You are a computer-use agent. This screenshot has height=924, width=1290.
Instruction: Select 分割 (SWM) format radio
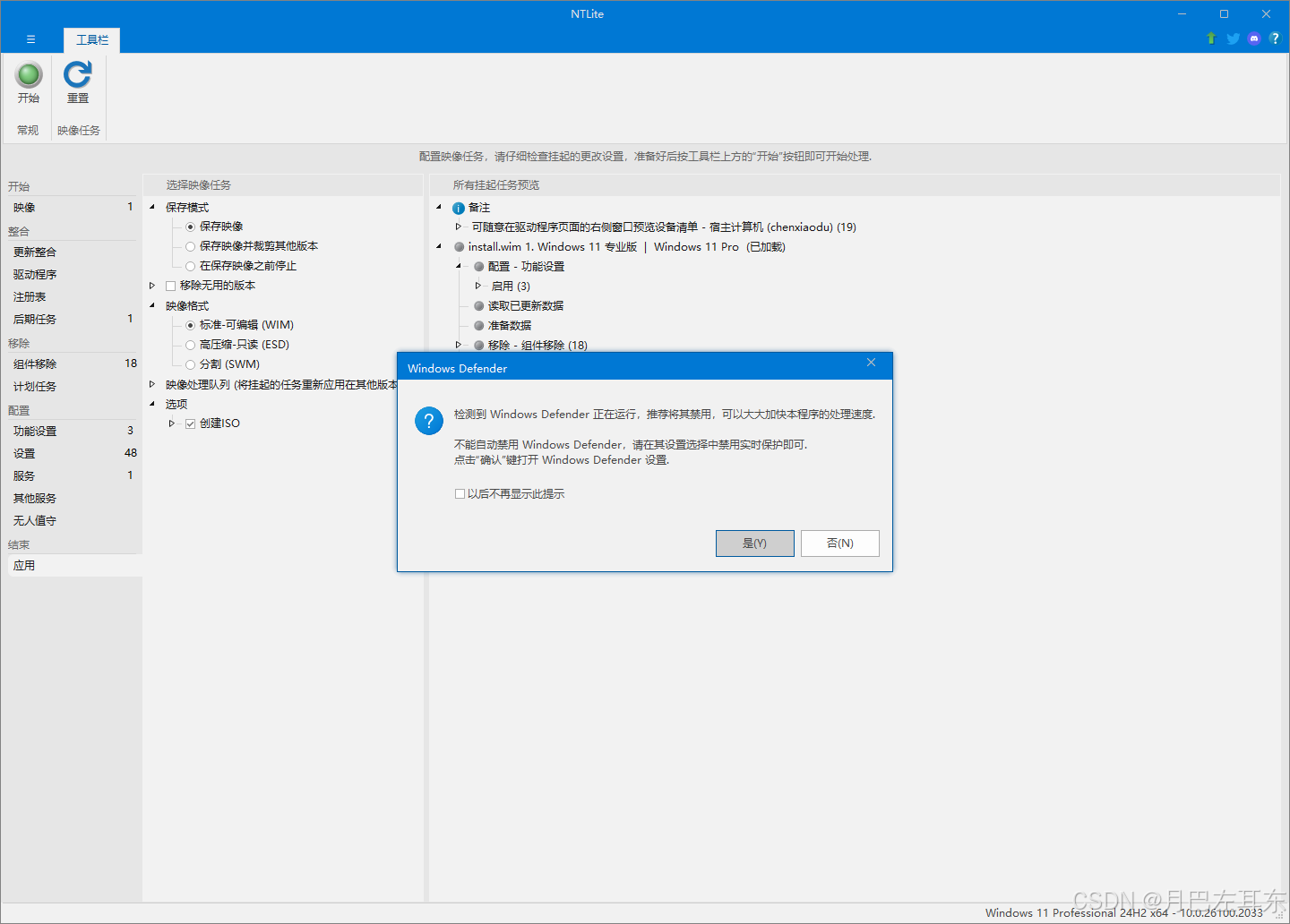(190, 364)
